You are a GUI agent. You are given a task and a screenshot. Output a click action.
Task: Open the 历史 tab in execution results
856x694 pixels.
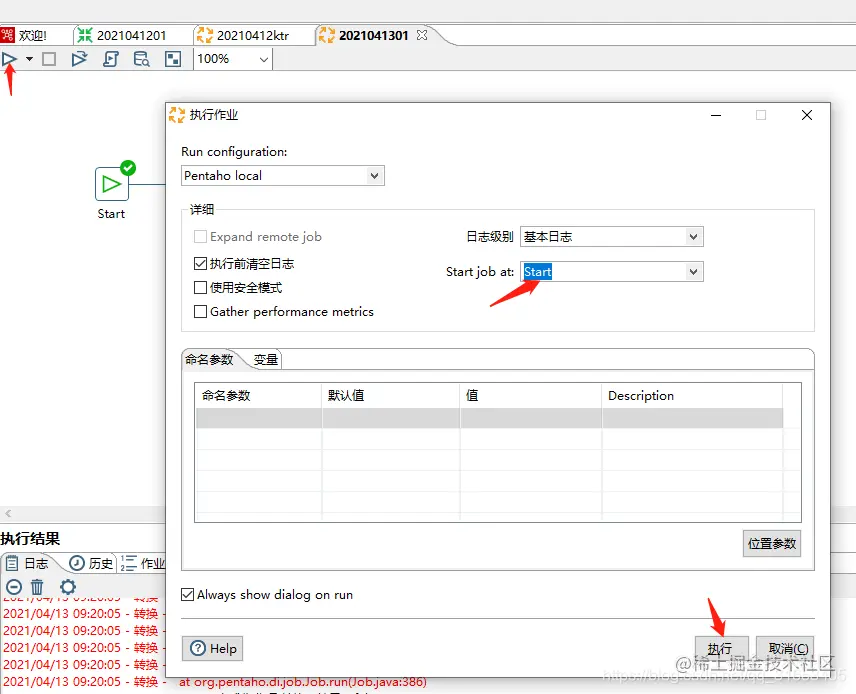pos(92,563)
